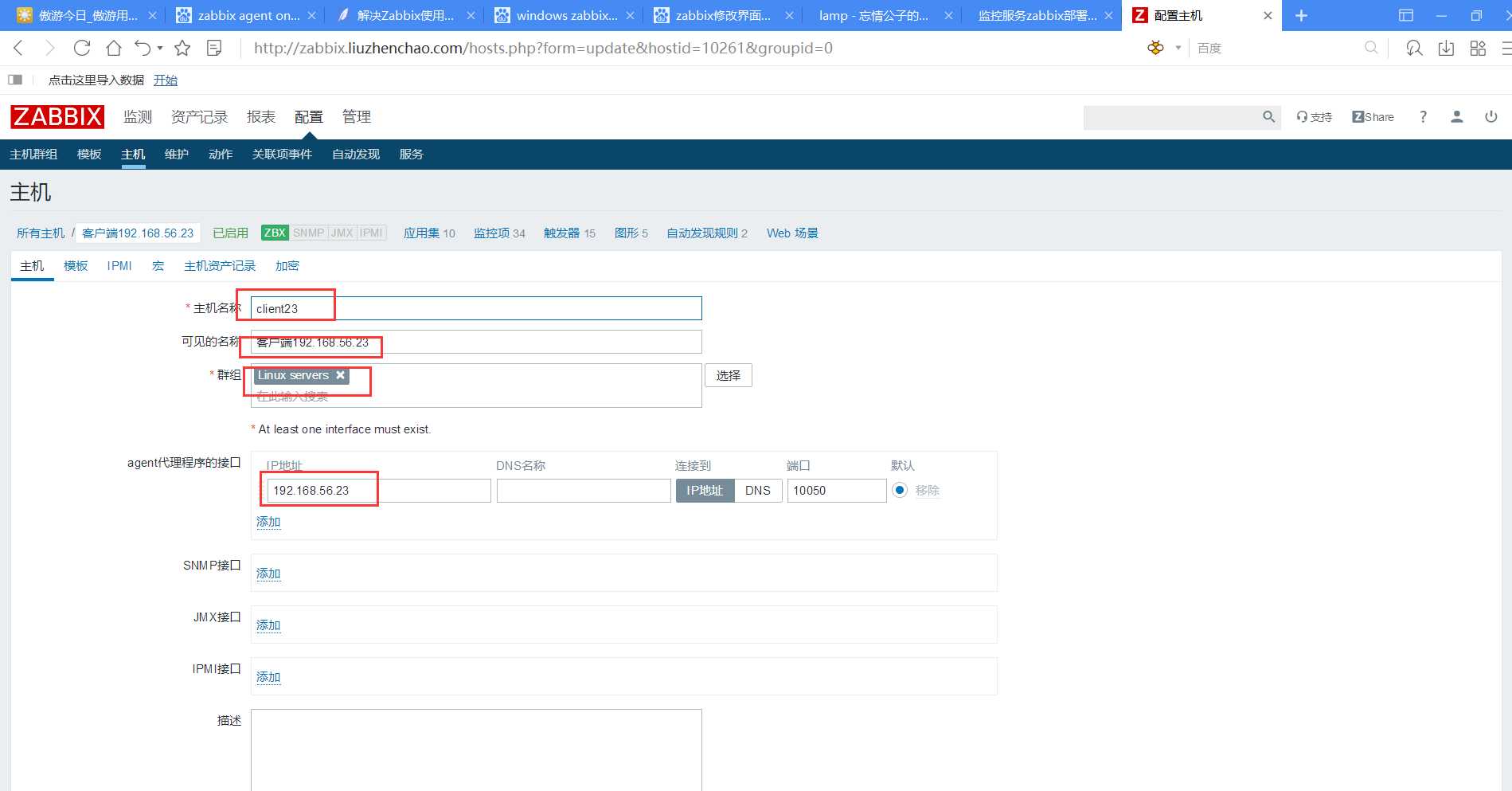
Task: Open Zabbix Share link
Action: point(1373,117)
